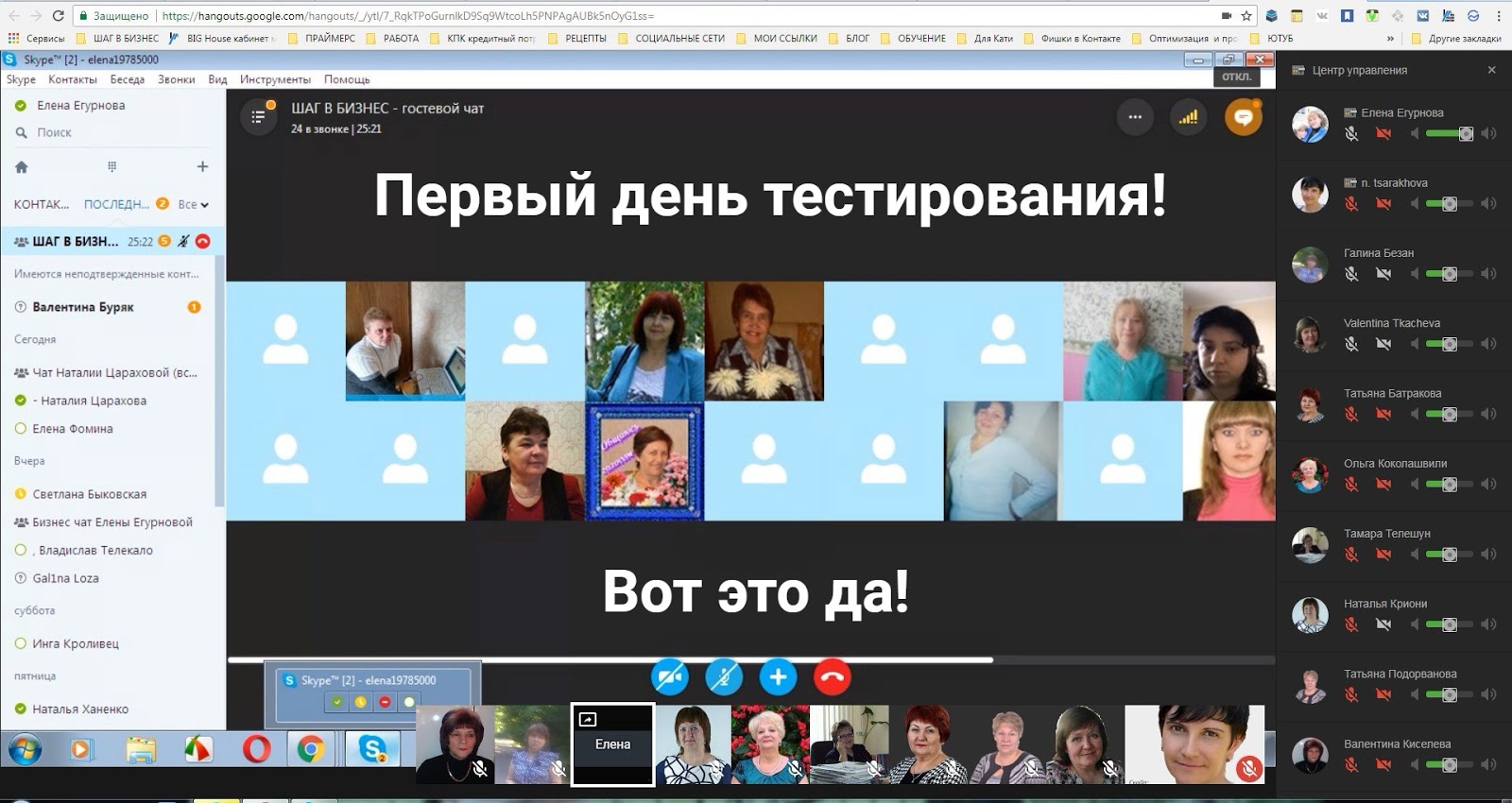
Task: Open the Контакты menu
Action: point(73,79)
